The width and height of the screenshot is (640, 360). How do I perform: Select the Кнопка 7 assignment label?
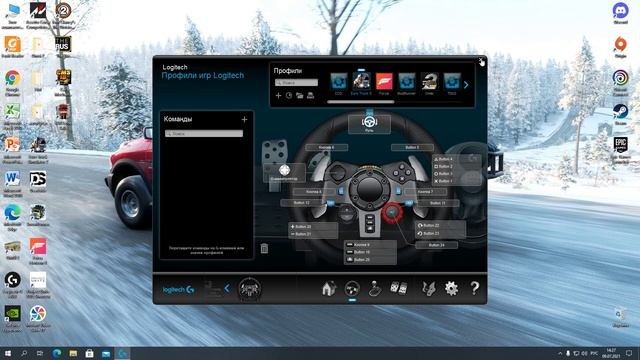tap(426, 191)
